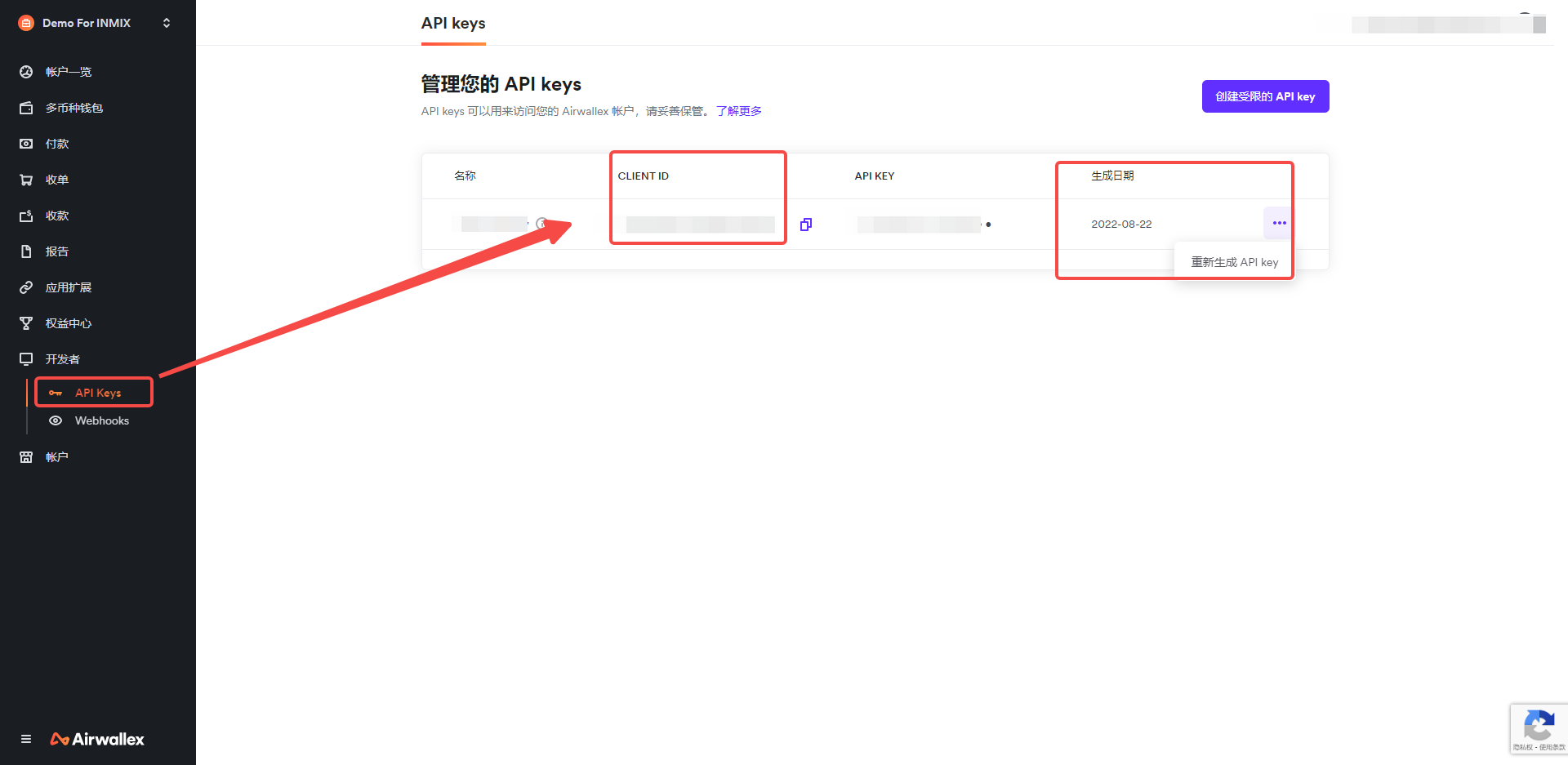Open 报告 via the document icon

click(x=25, y=251)
